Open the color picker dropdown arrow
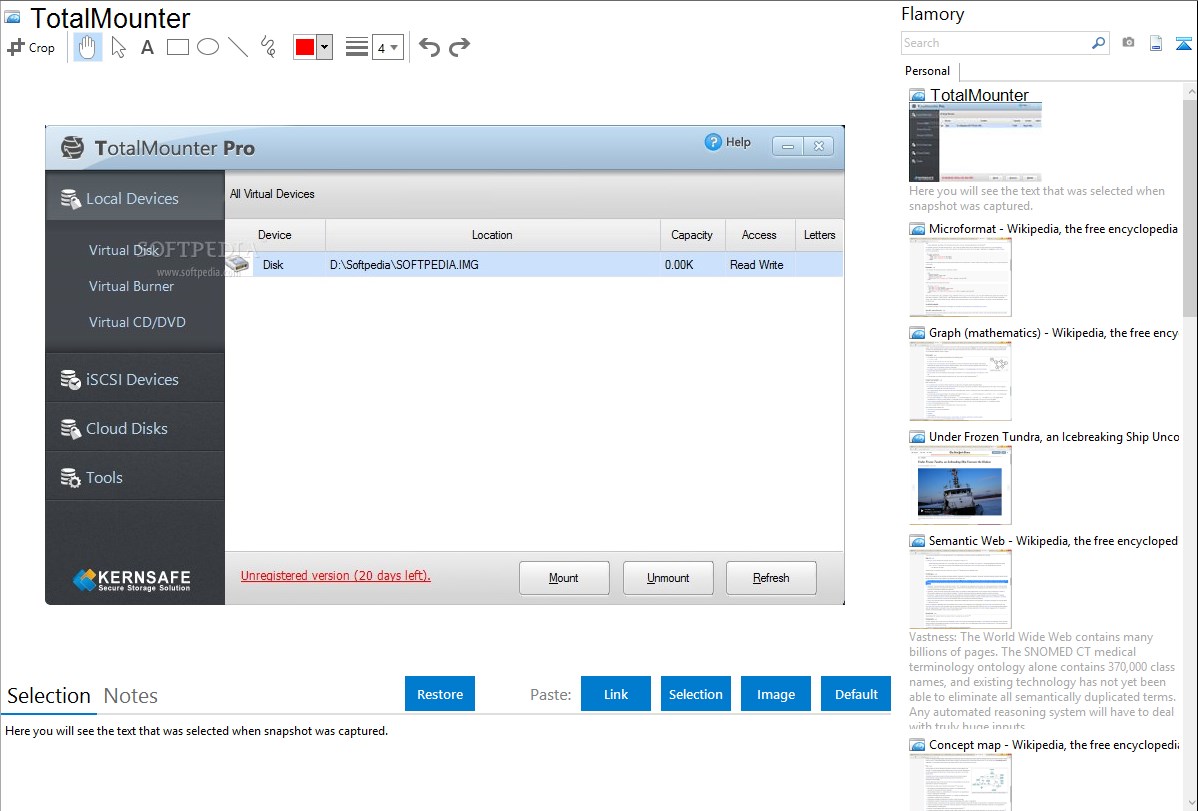 324,47
